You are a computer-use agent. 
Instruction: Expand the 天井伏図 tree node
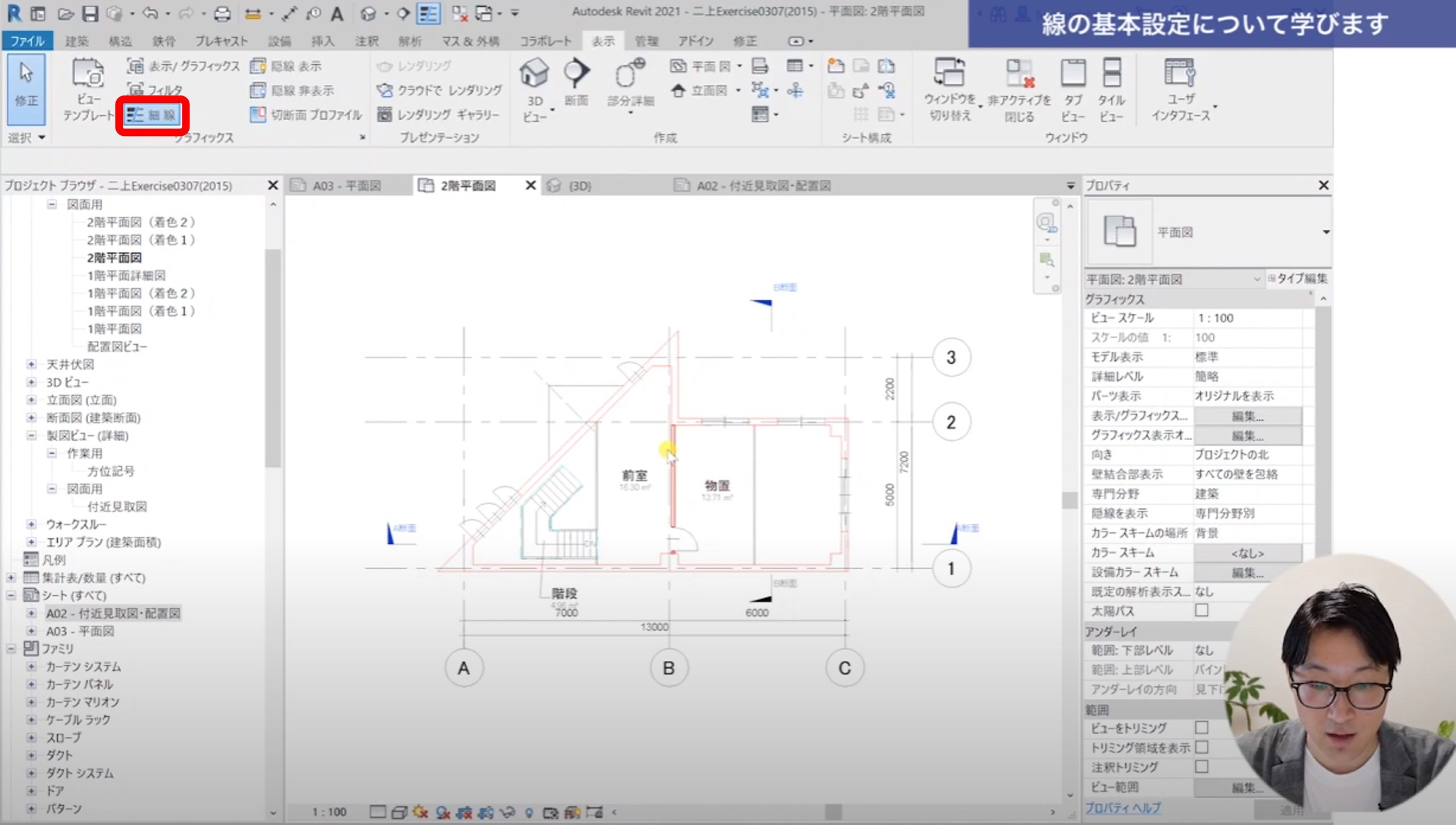point(31,364)
